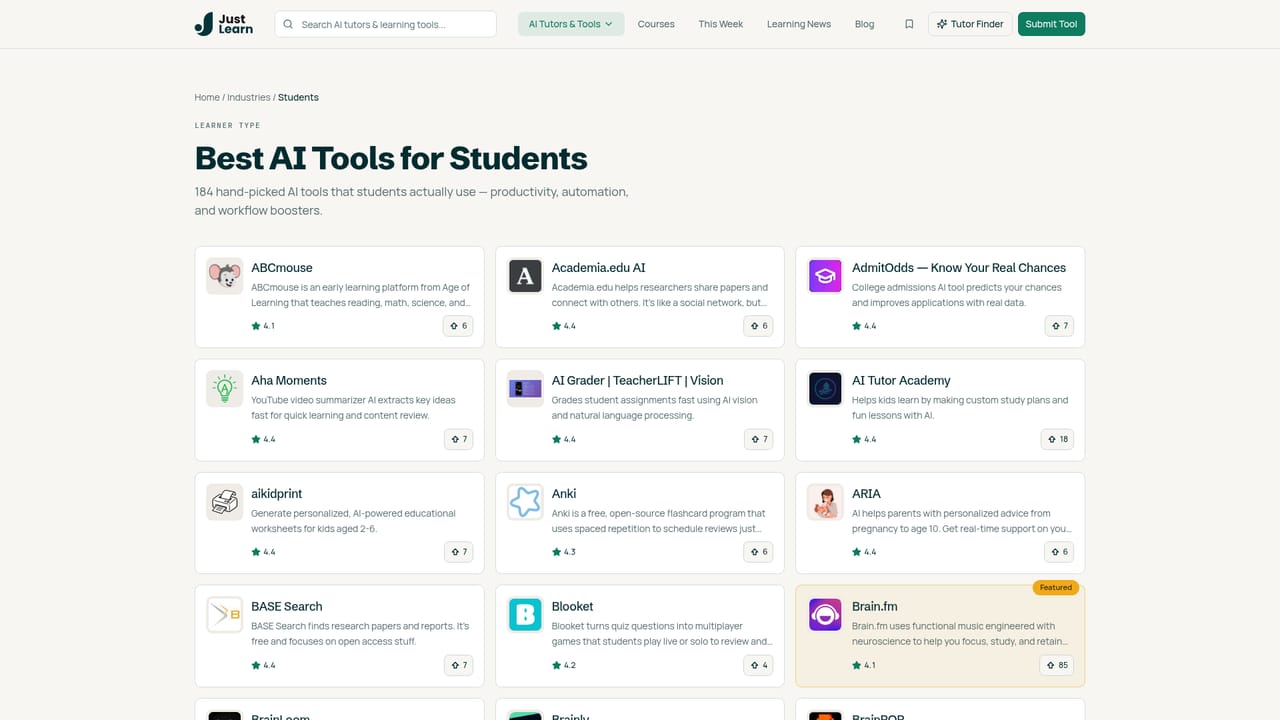Launch the Tutor Finder button
1280x720 pixels.
pos(970,24)
